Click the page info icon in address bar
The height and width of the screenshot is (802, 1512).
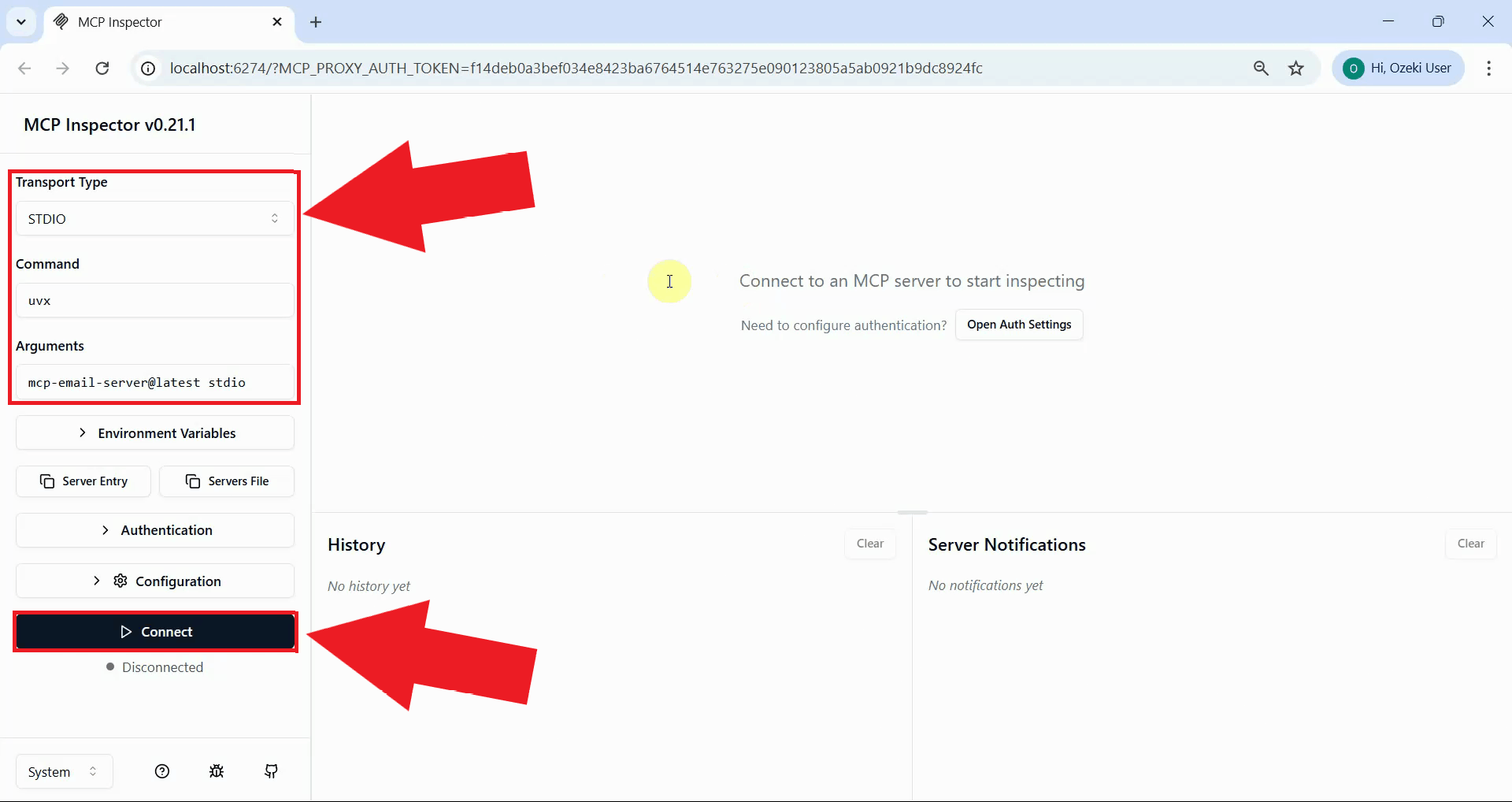point(146,68)
